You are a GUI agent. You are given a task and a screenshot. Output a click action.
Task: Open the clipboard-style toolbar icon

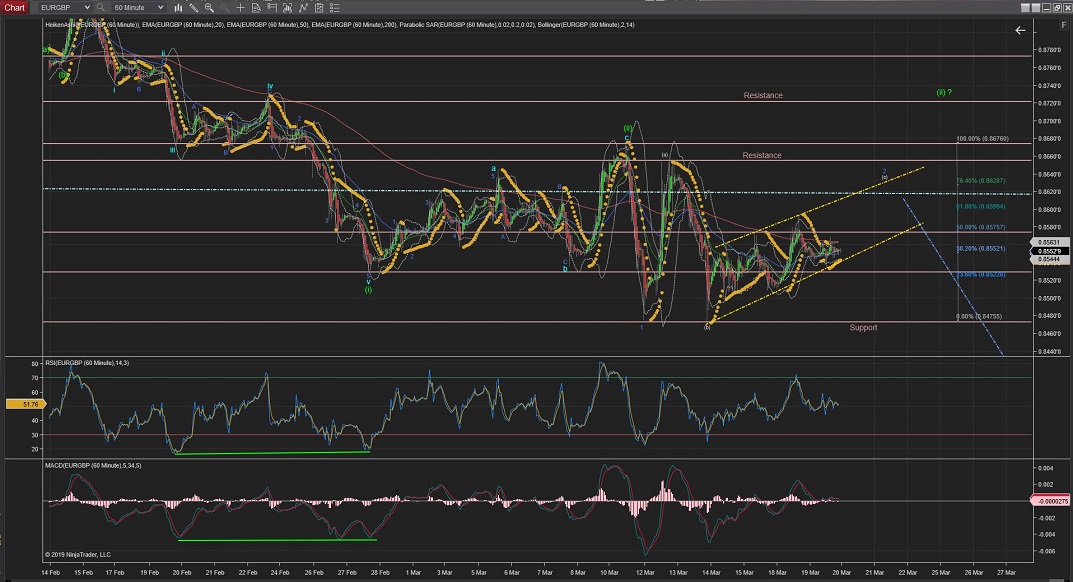click(319, 8)
